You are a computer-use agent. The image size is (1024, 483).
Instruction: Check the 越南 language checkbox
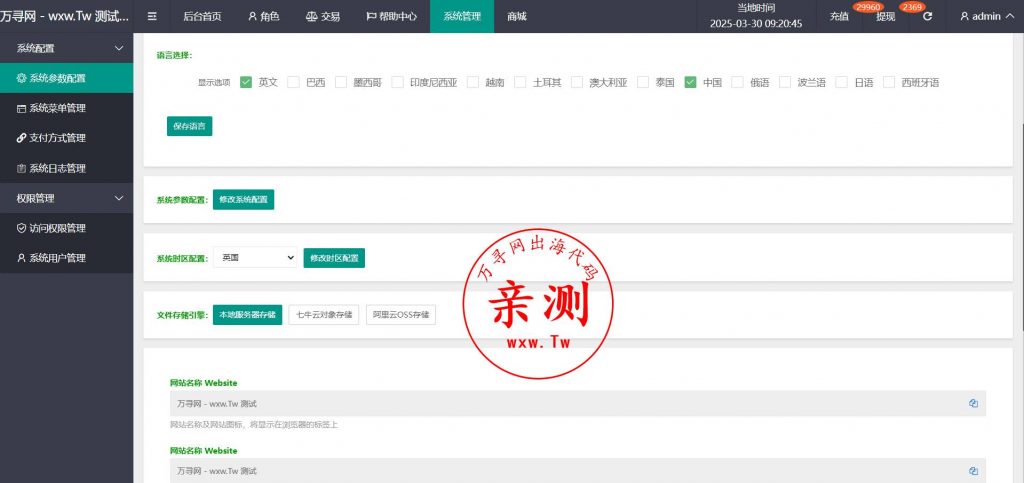coord(473,82)
